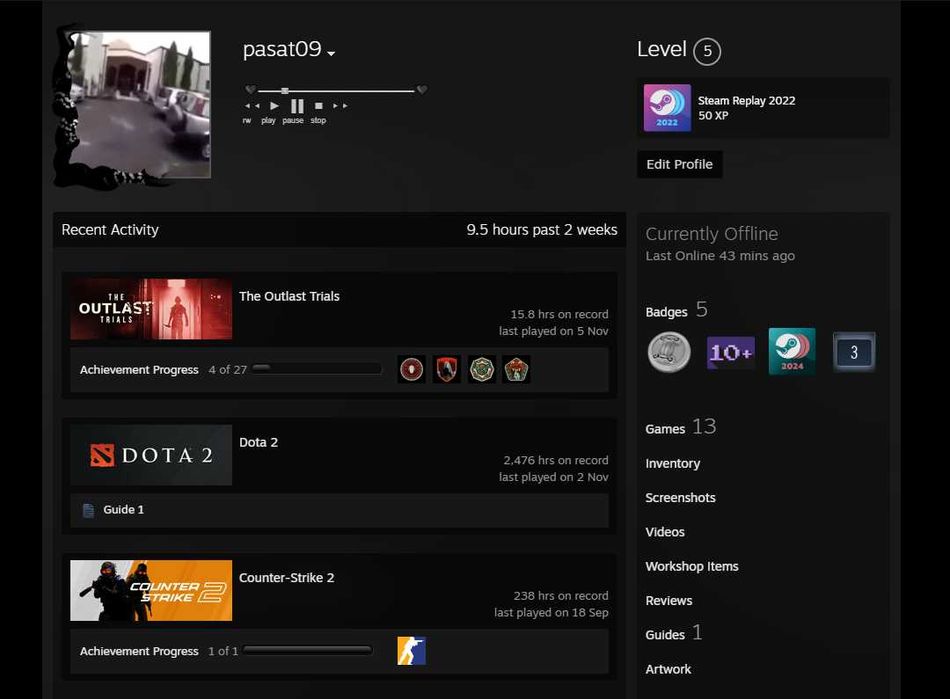
Task: Click '9.5 hours past 2 weeks' text
Action: pyautogui.click(x=542, y=230)
